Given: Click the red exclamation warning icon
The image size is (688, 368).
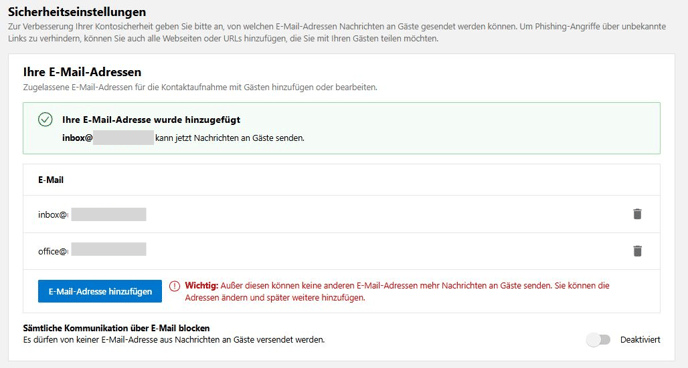Looking at the screenshot, I should pyautogui.click(x=174, y=286).
